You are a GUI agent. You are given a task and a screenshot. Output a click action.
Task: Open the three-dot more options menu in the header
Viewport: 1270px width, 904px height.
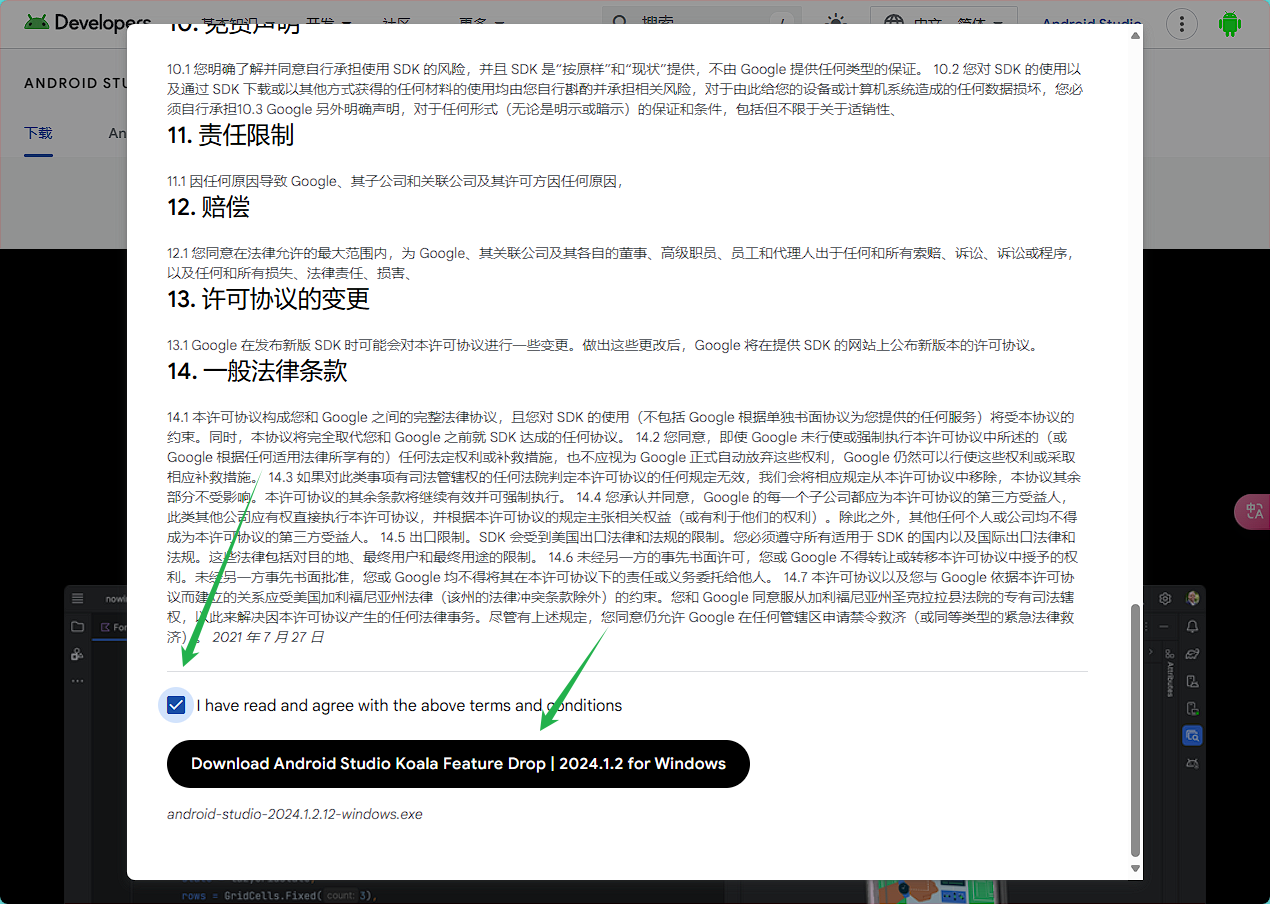[x=1182, y=24]
